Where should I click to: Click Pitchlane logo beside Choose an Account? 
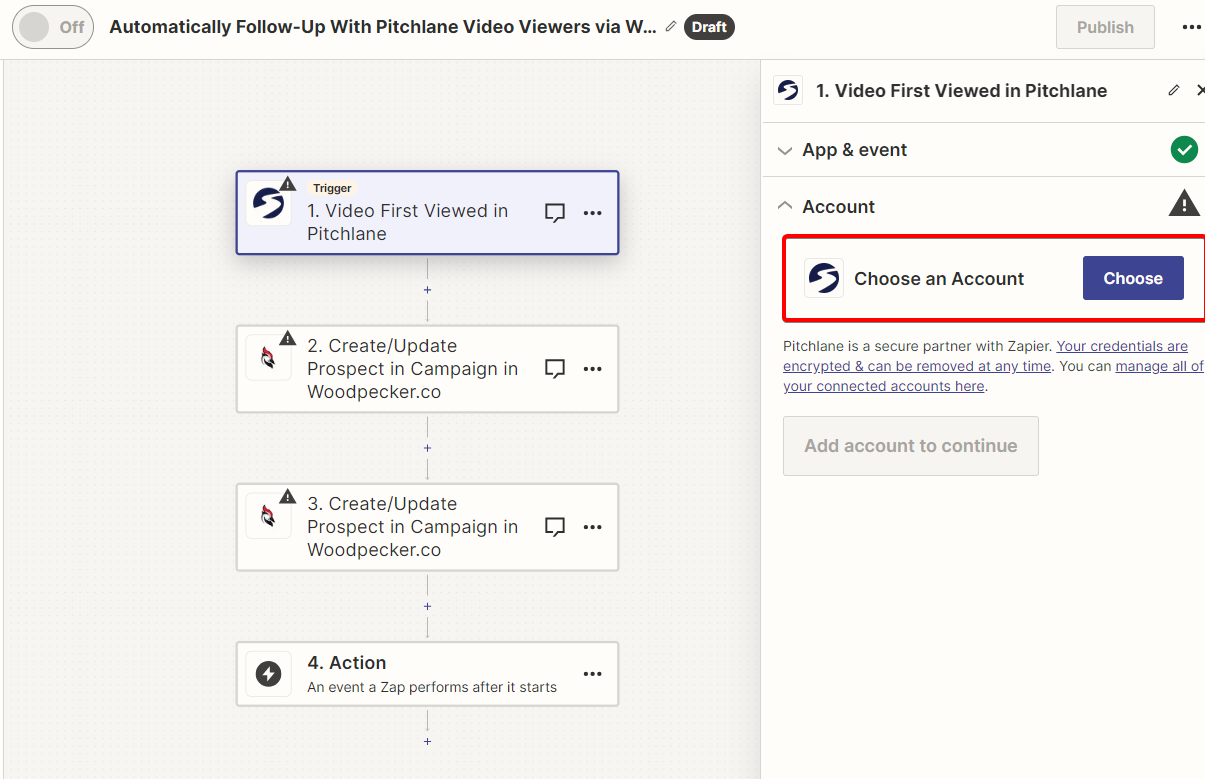click(x=824, y=278)
